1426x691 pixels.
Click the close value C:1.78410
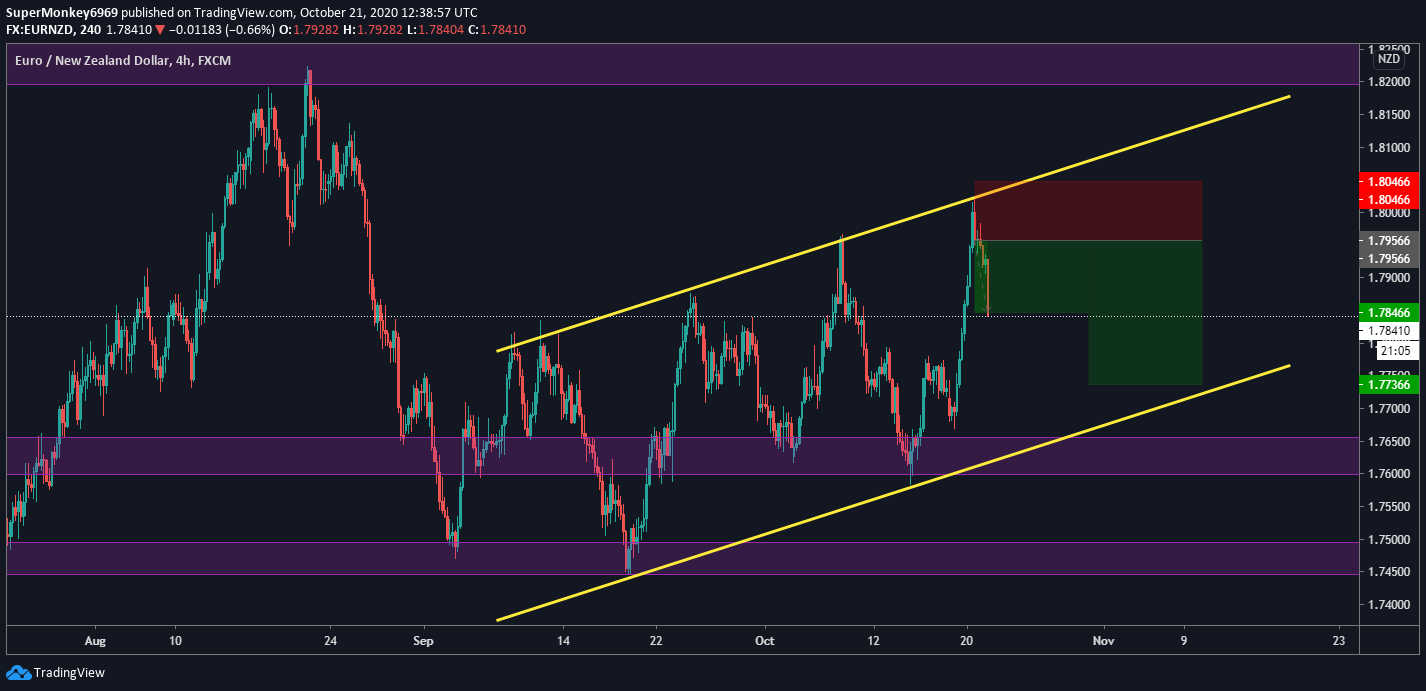click(495, 30)
